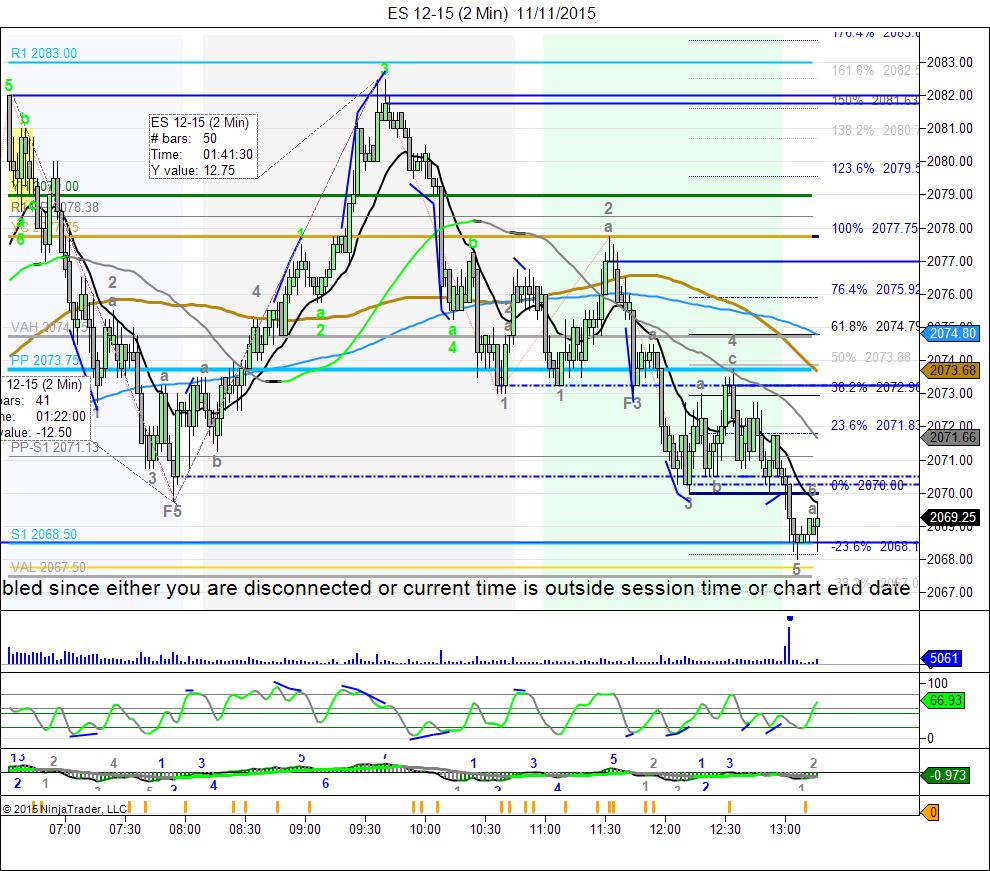Select the 50% 2073.88 Fibonacci label
Viewport: 990px width, 871px height.
(871, 357)
